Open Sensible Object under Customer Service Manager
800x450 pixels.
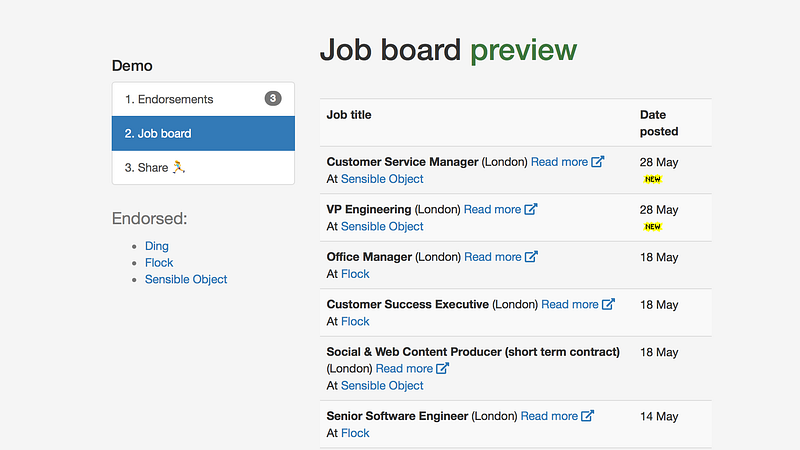point(382,179)
